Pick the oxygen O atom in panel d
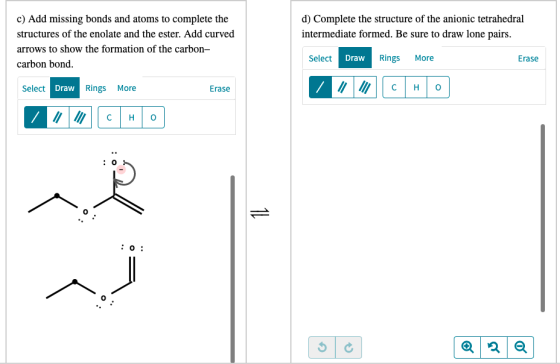This screenshot has height=364, width=560. (x=438, y=87)
